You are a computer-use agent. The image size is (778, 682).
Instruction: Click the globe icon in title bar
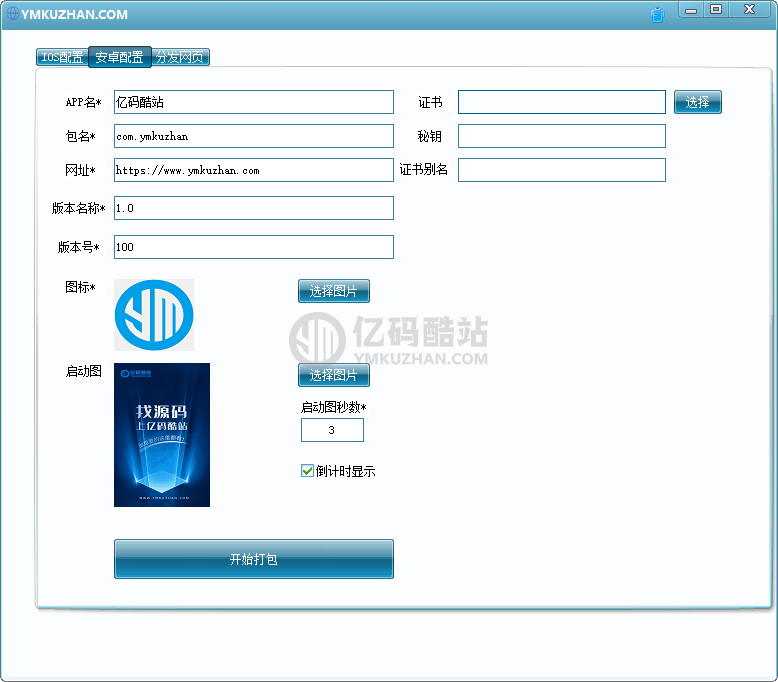(13, 13)
